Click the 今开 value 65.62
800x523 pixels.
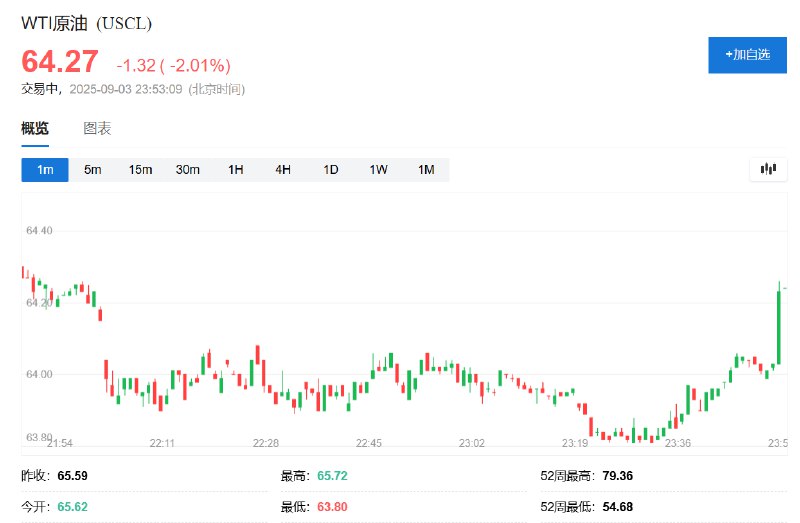click(x=72, y=507)
